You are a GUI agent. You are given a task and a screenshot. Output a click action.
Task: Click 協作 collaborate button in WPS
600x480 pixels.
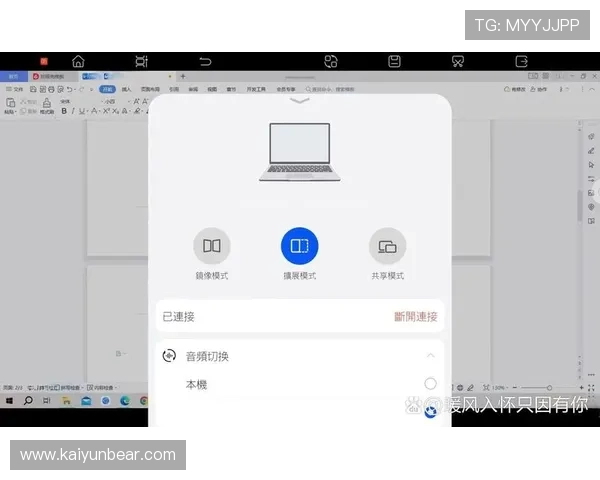(x=538, y=89)
